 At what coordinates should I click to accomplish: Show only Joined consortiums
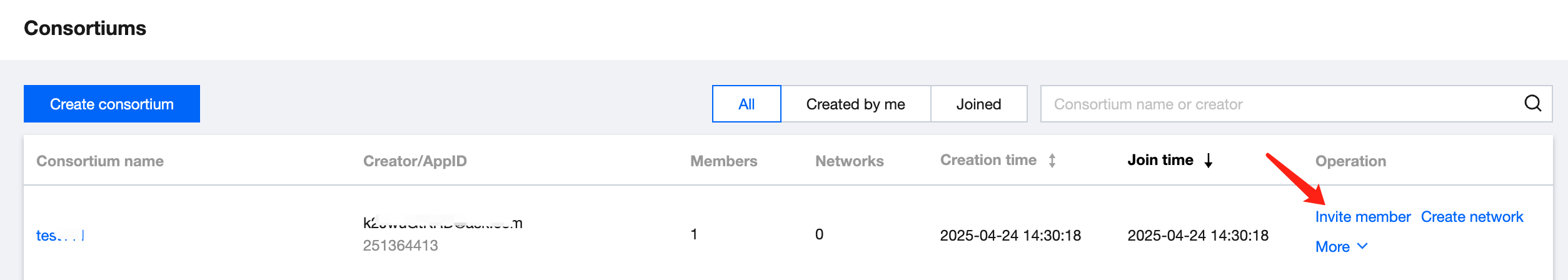978,104
